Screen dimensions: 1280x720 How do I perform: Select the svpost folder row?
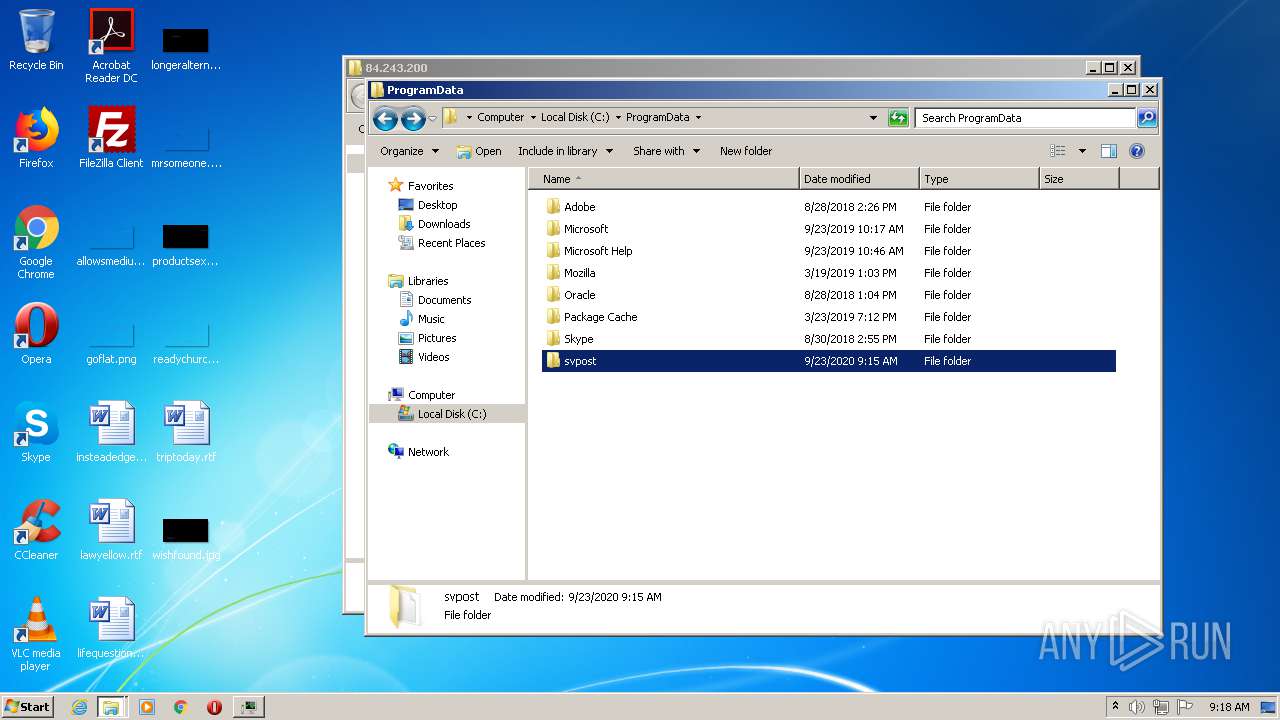pos(829,361)
